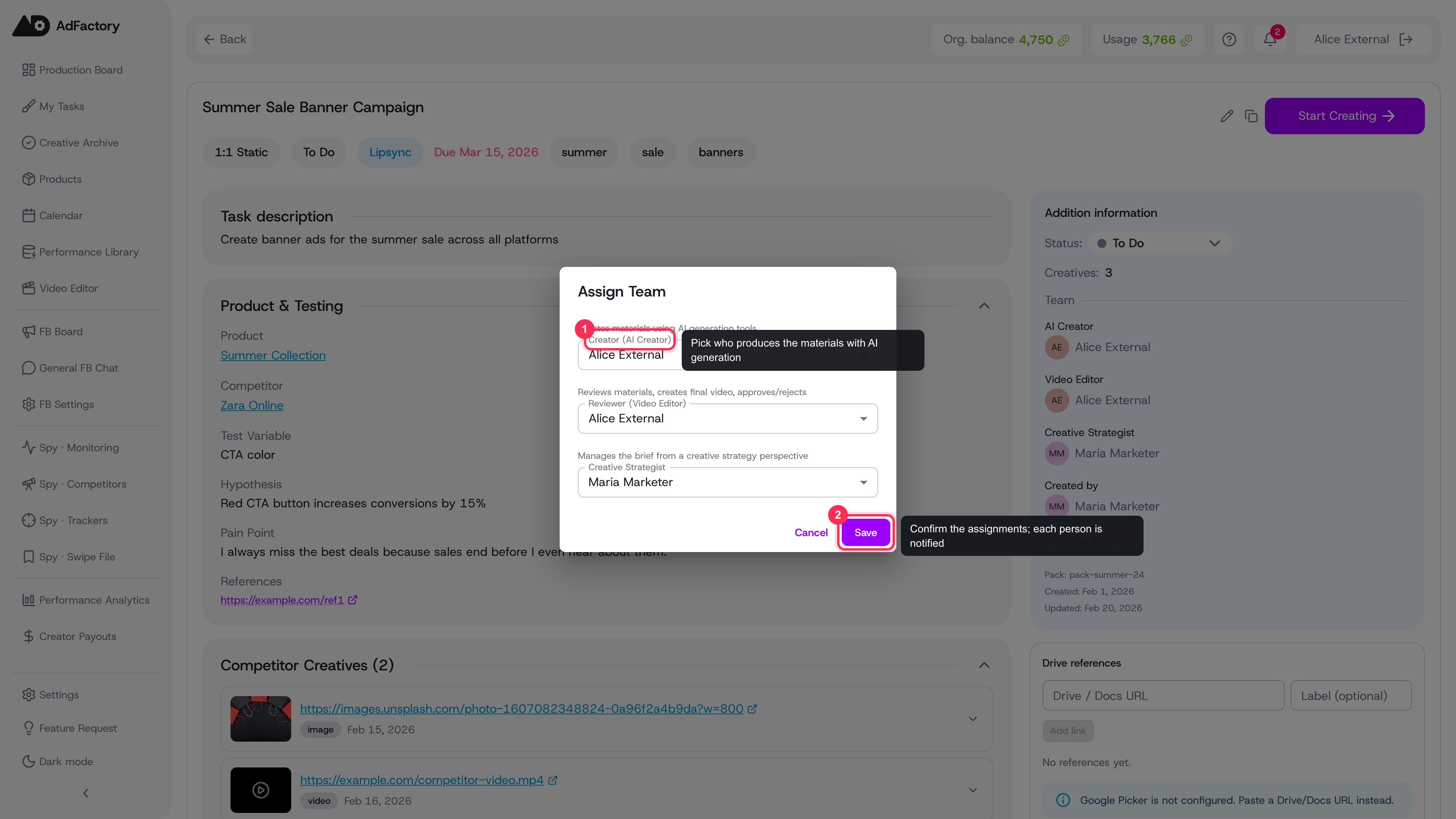Viewport: 1456px width, 819px height.
Task: Click the duplicate task copy icon
Action: point(1251,116)
